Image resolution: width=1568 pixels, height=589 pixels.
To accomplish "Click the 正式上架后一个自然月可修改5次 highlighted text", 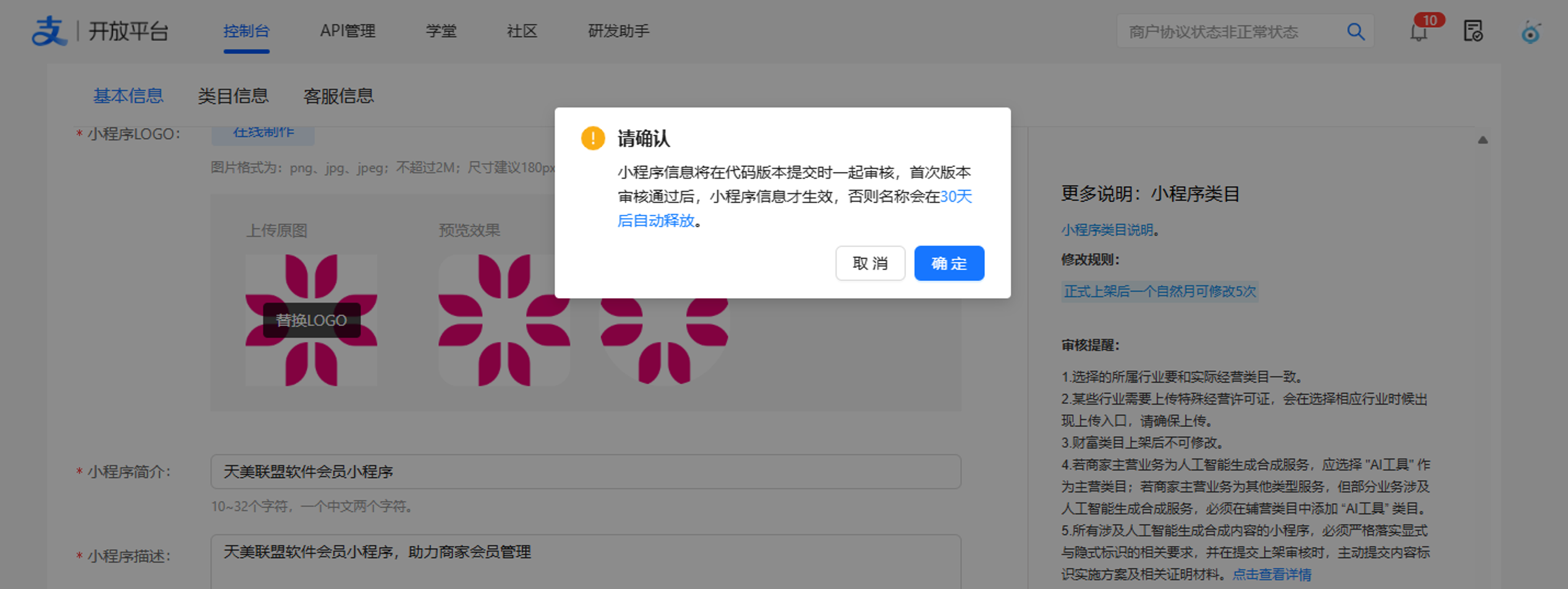I will click(x=1159, y=291).
